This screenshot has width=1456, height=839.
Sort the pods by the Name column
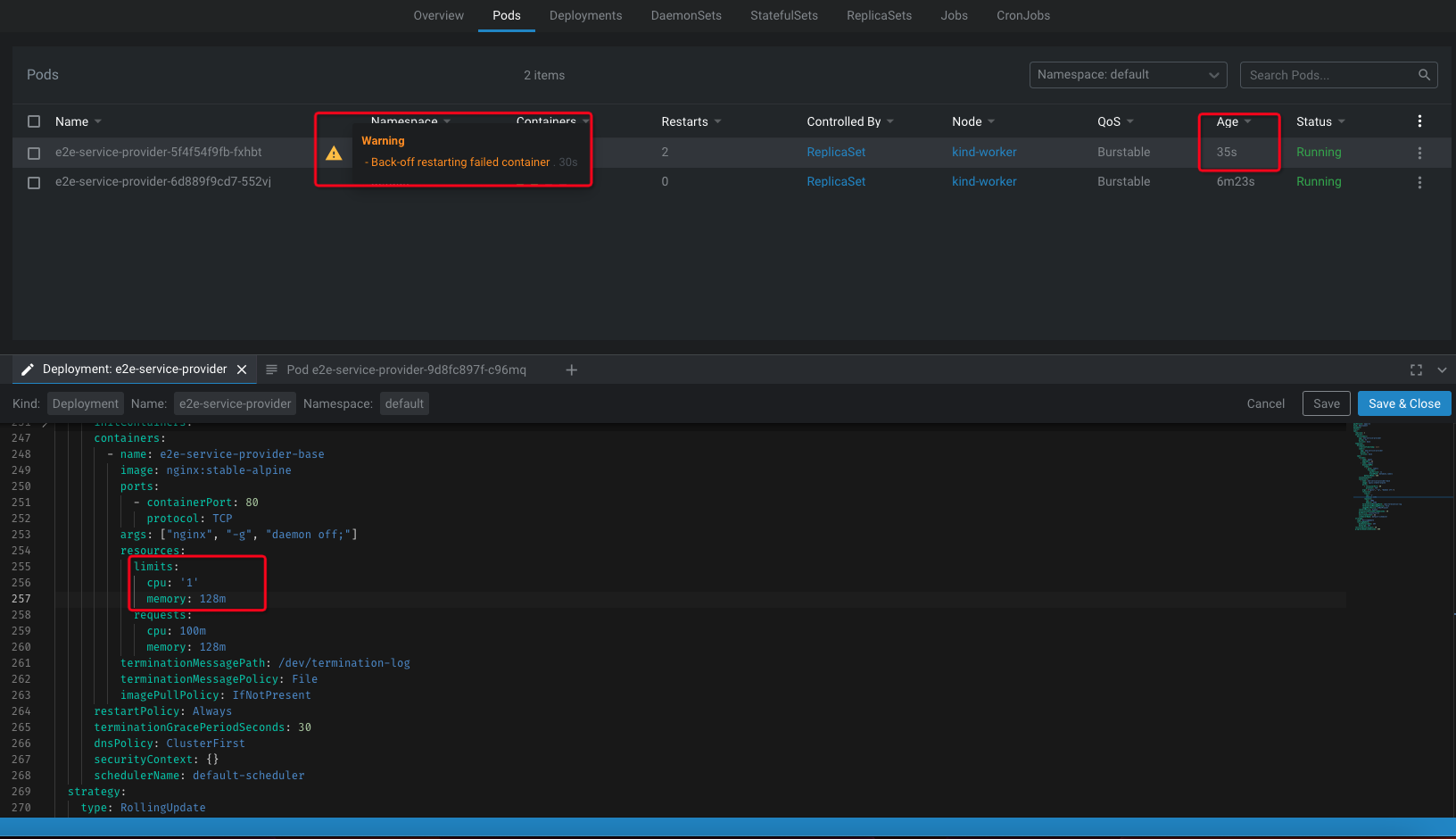point(79,121)
